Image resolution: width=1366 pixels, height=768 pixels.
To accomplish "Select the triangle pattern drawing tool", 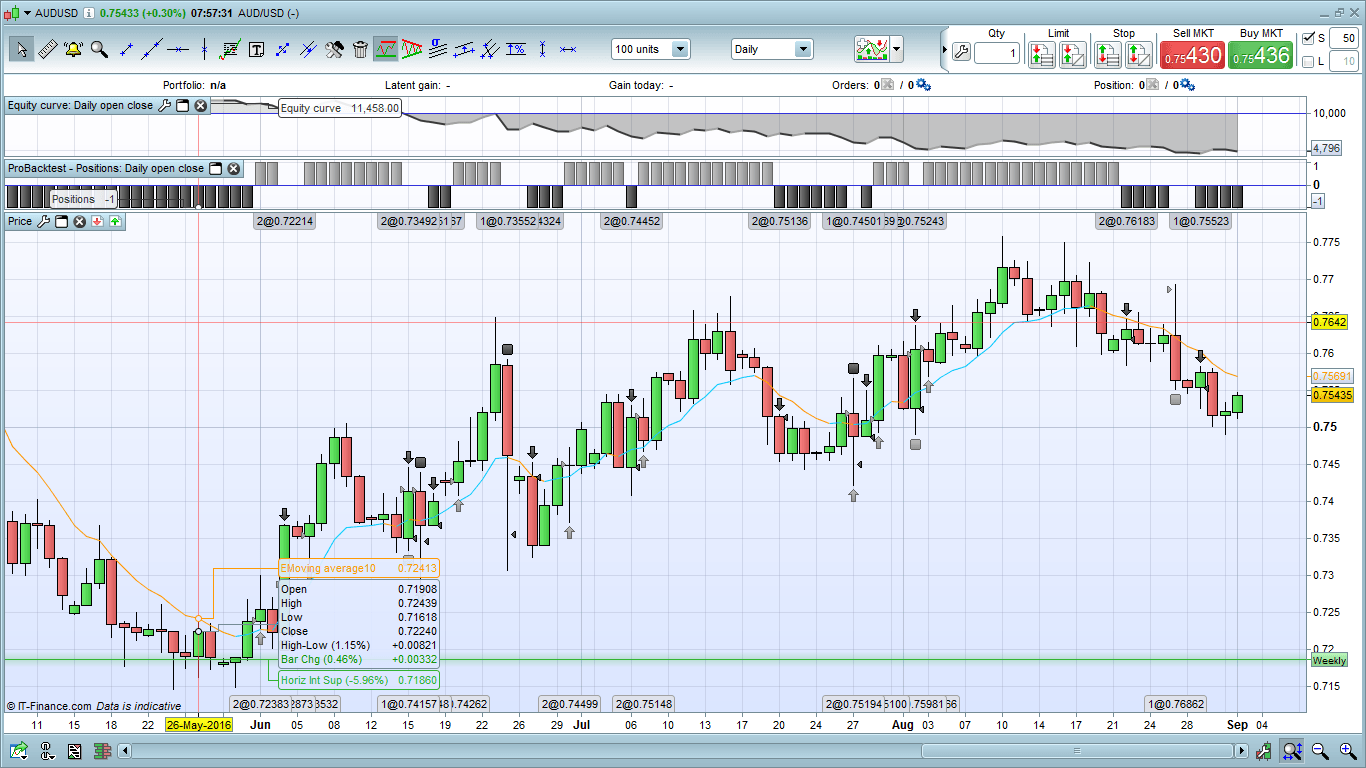I will pyautogui.click(x=412, y=49).
